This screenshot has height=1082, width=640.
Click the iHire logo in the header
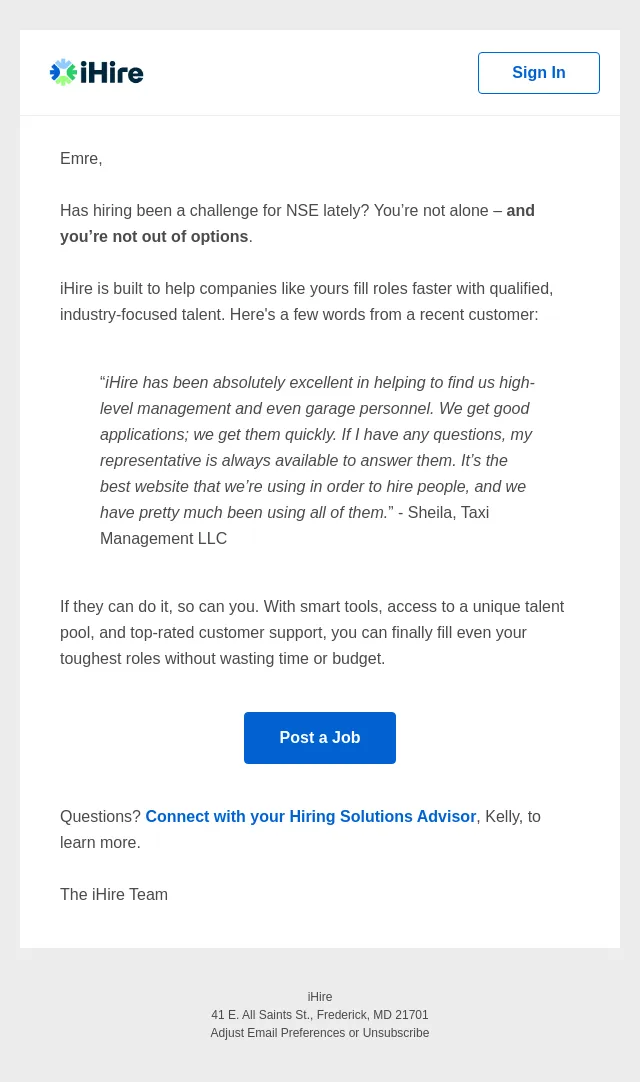97,72
